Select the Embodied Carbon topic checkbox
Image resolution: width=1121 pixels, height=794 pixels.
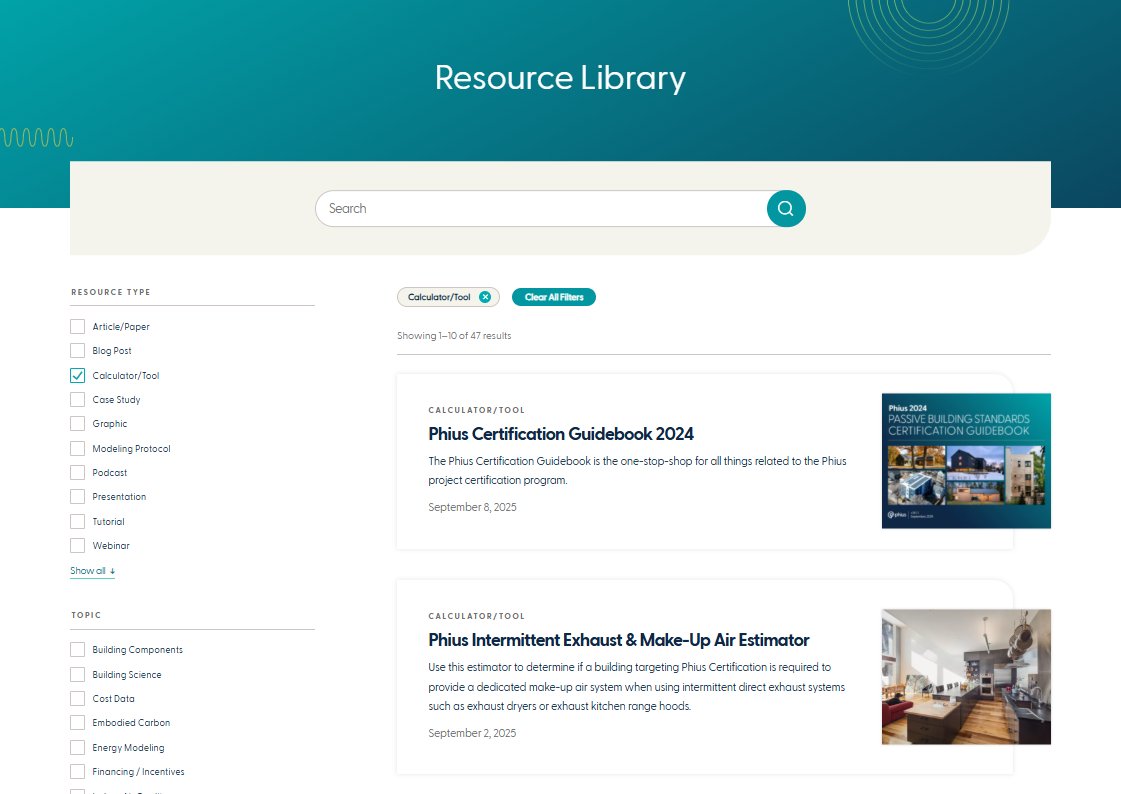pyautogui.click(x=77, y=722)
